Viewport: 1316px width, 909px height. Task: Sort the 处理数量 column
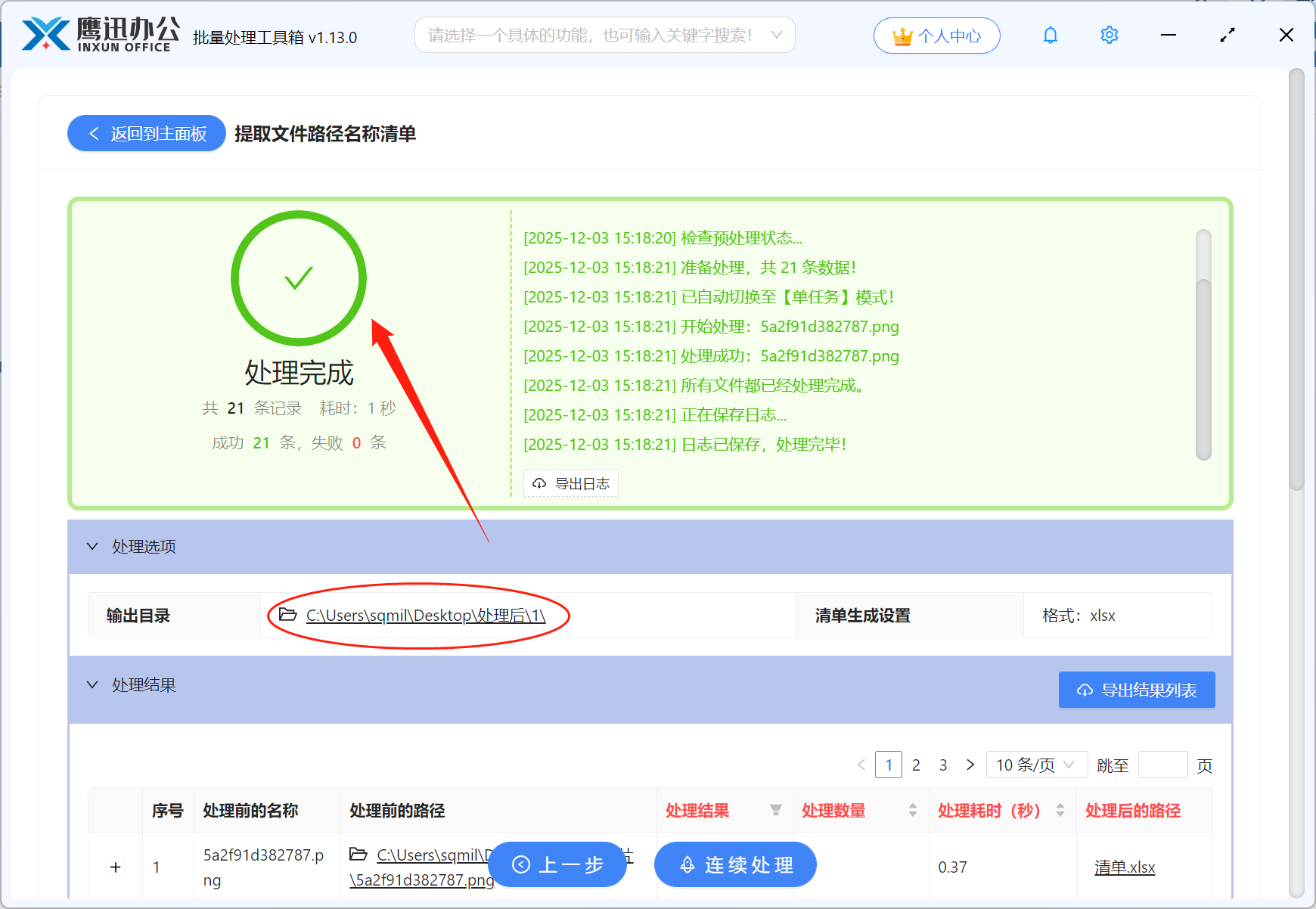(913, 810)
